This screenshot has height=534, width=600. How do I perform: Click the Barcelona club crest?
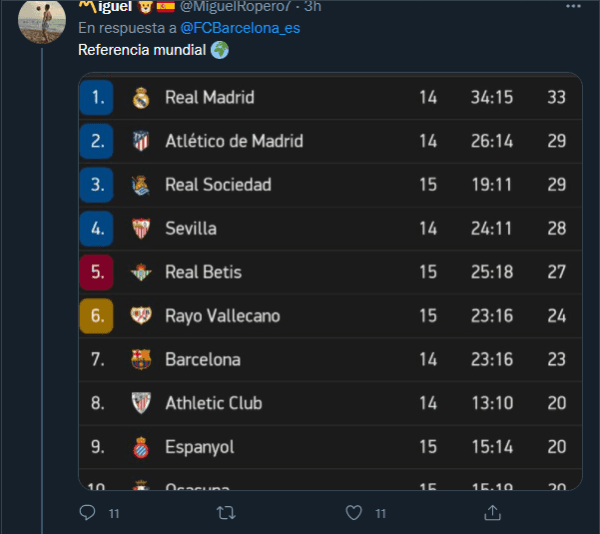pos(141,360)
